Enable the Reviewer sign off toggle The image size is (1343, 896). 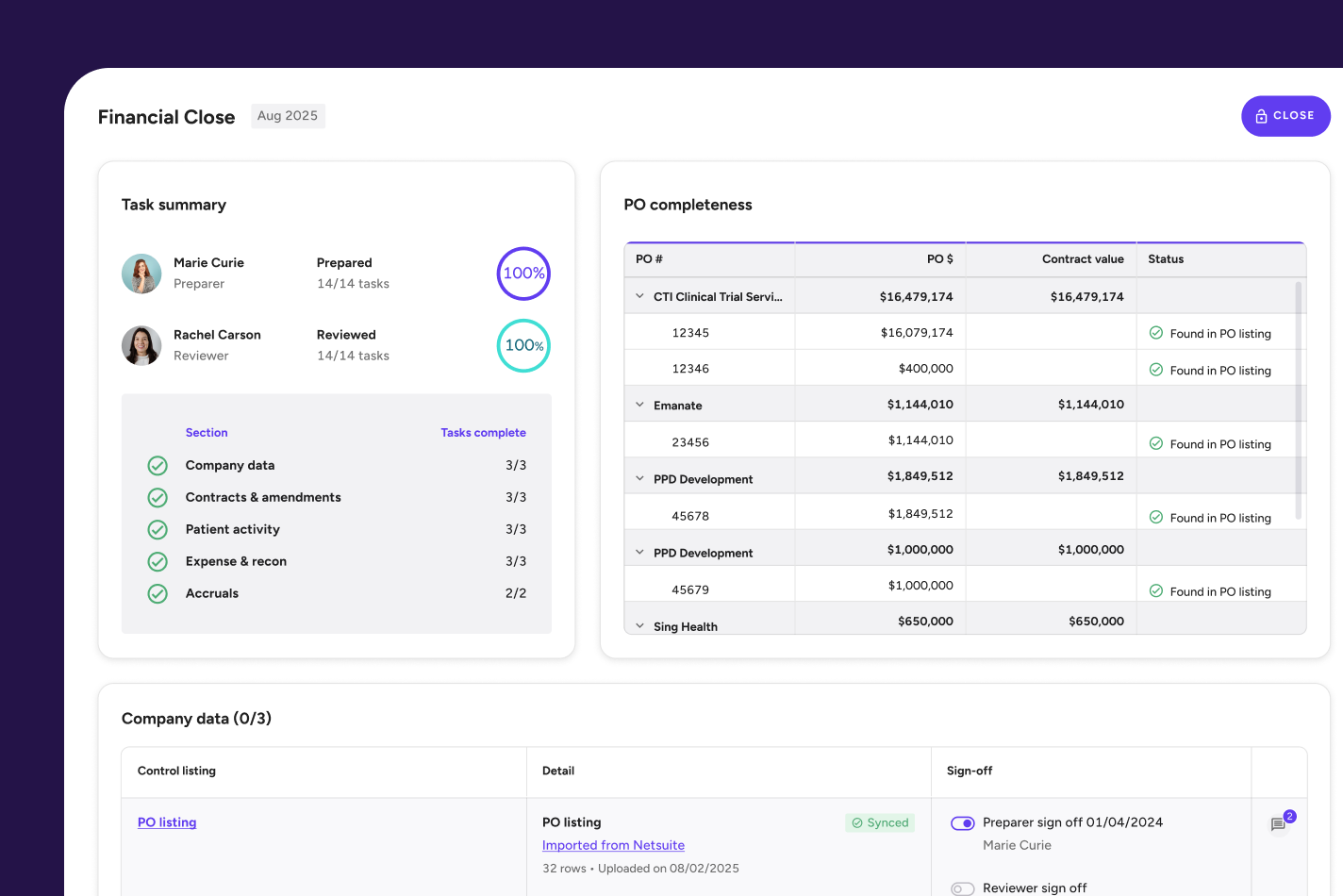click(962, 888)
